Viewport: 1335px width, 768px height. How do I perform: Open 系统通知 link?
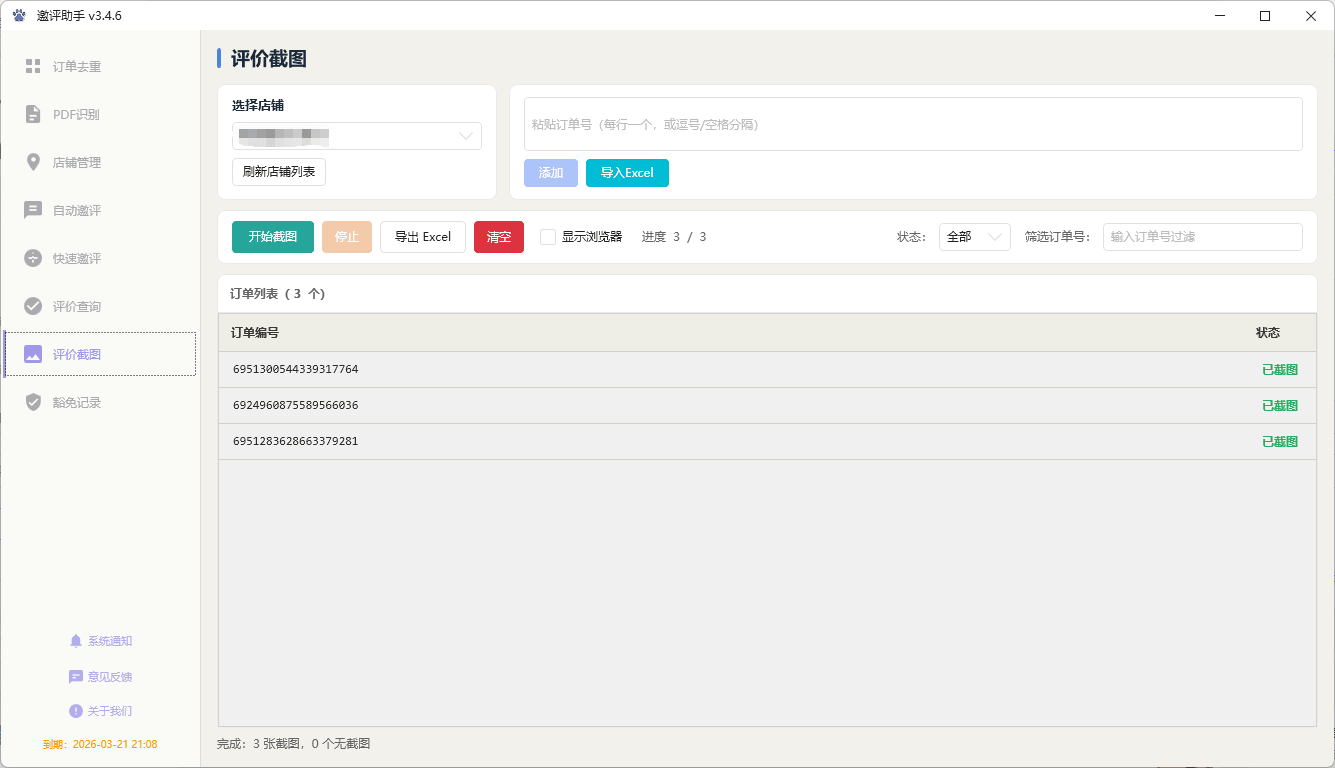100,641
